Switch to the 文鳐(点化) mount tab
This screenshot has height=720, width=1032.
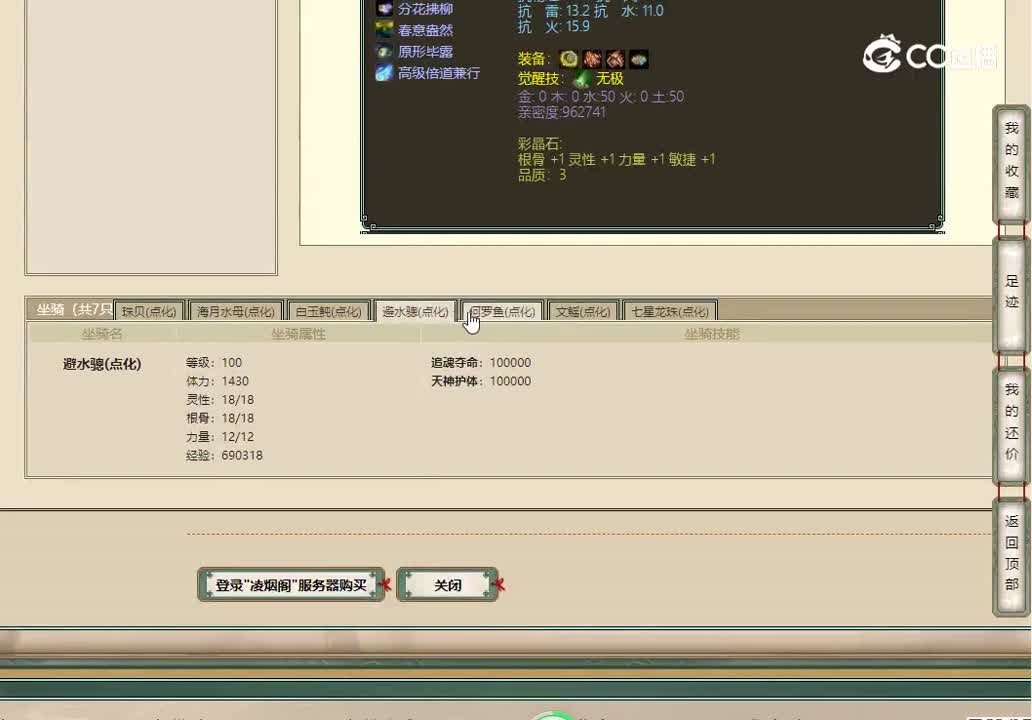click(x=582, y=311)
